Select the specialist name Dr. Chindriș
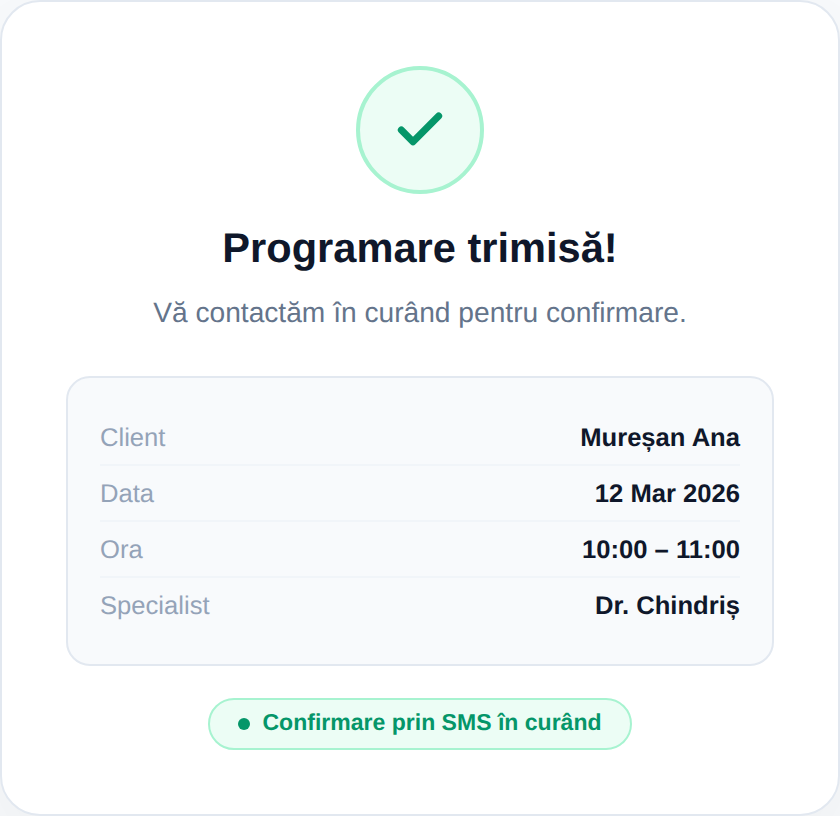840x816 pixels. point(667,605)
